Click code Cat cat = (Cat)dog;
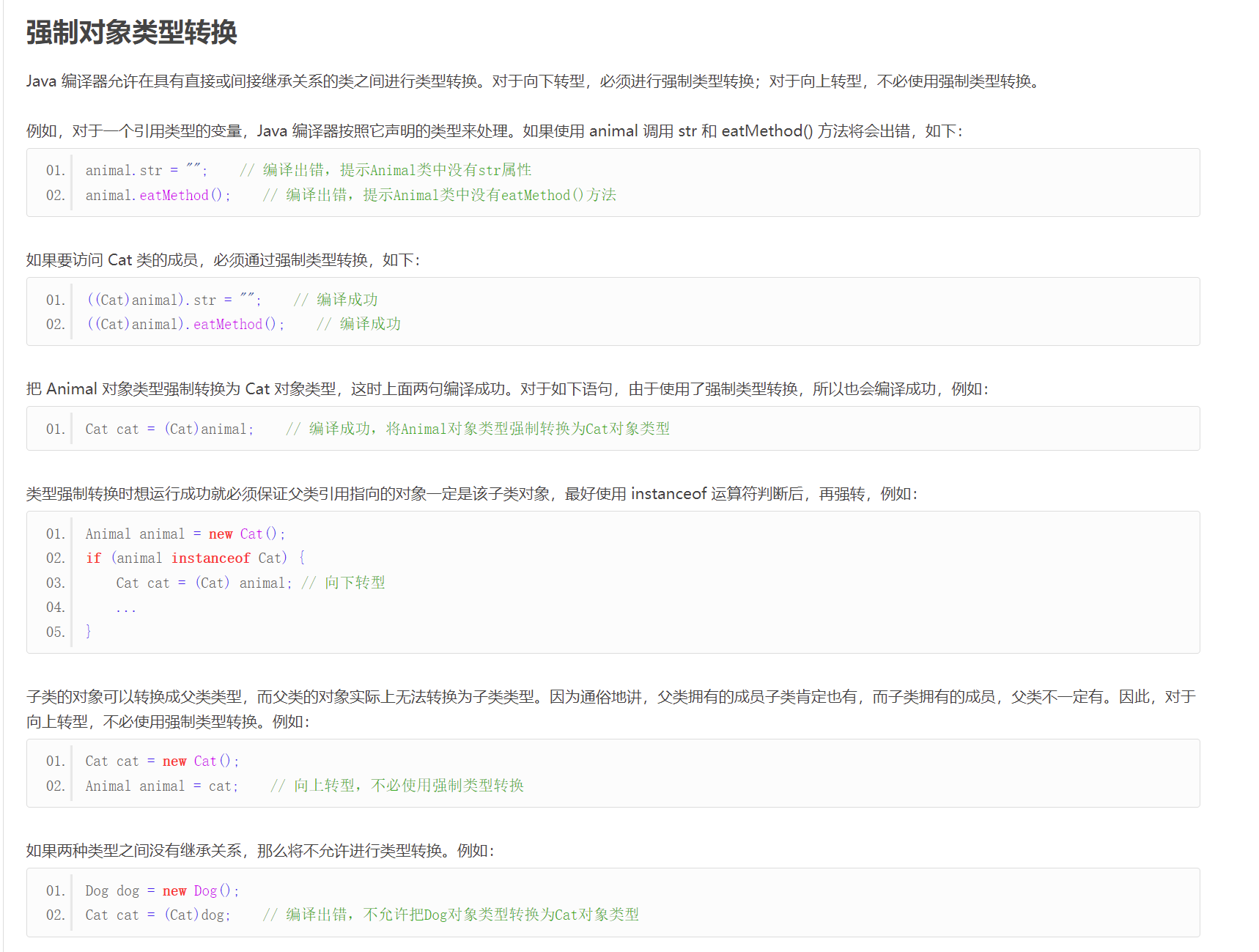Viewport: 1259px width, 952px height. tap(158, 915)
